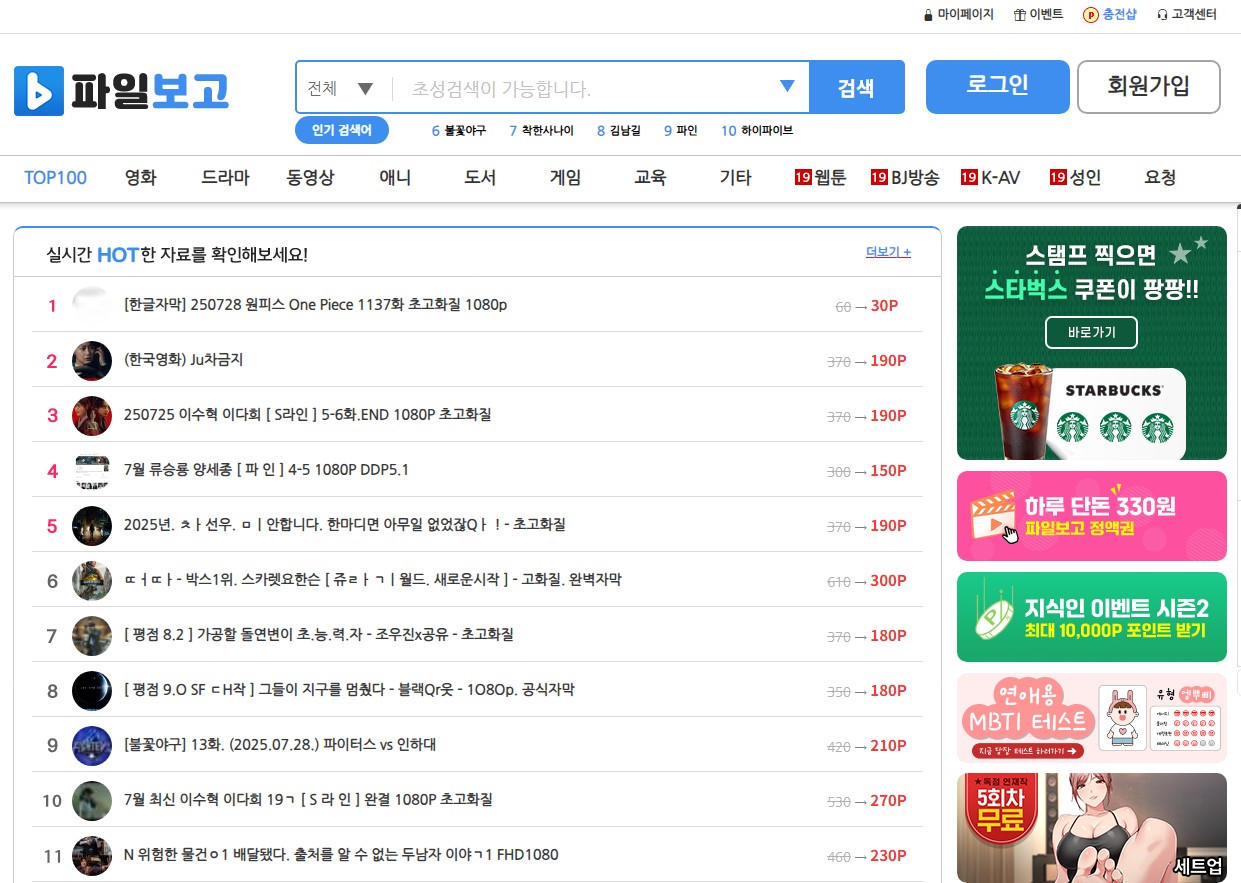Open the 전체 search category dropdown
Image resolution: width=1241 pixels, height=883 pixels.
point(340,87)
